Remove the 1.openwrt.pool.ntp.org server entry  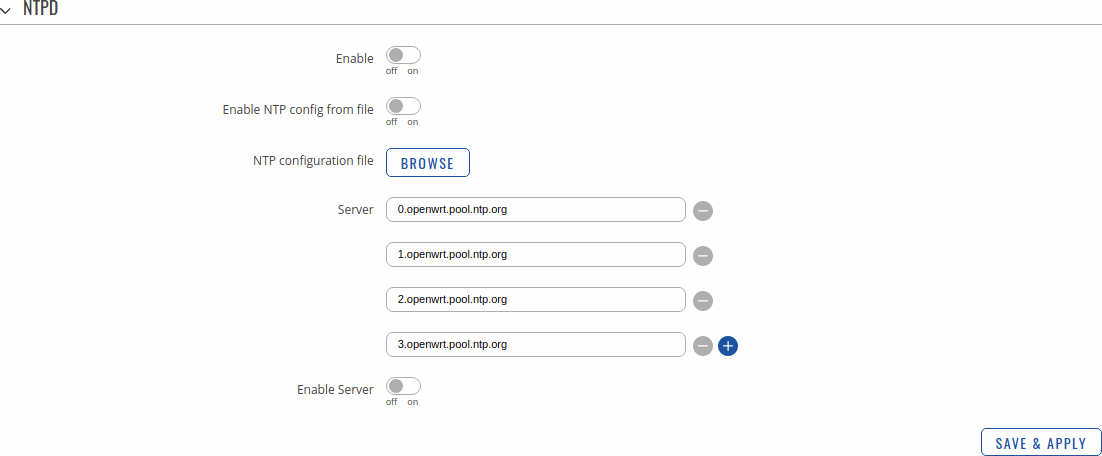[703, 256]
